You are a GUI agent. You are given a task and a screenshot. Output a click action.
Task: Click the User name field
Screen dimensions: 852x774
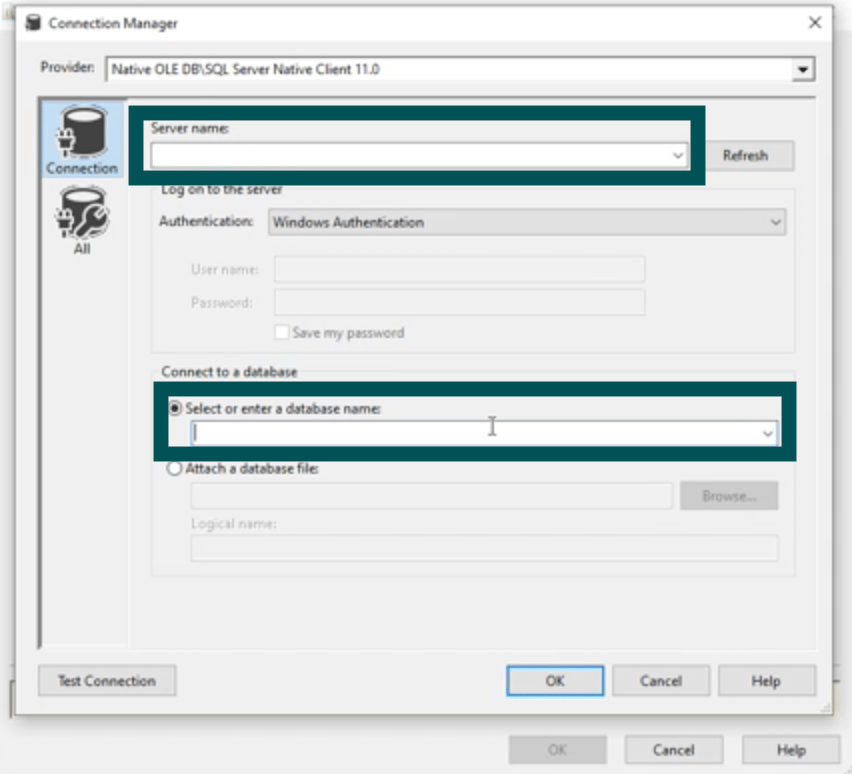460,269
